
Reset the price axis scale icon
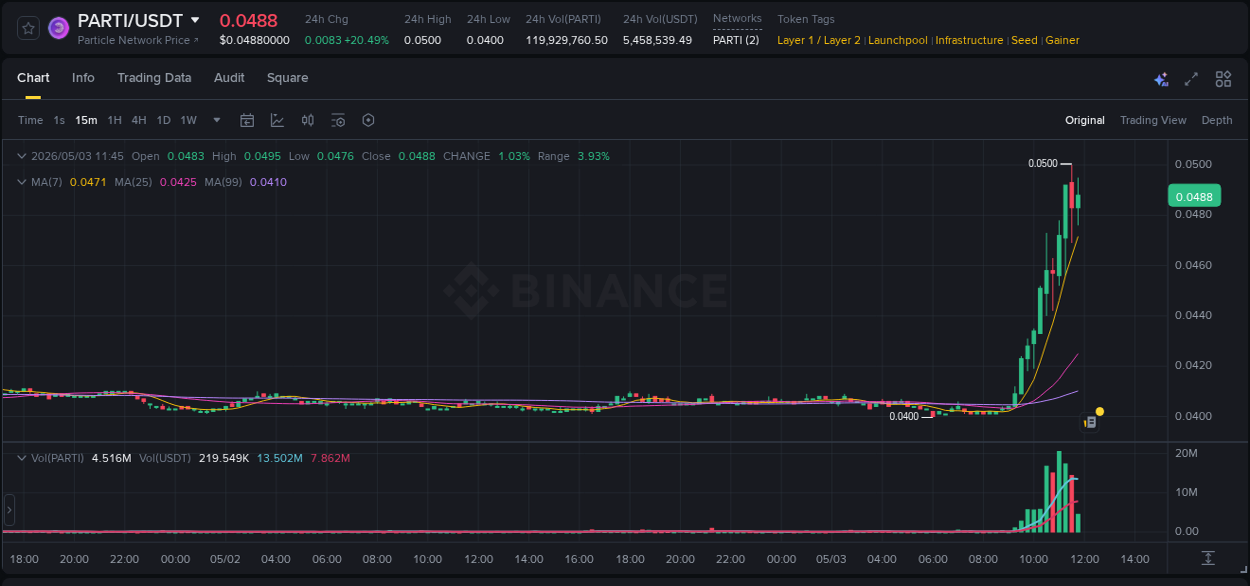click(1208, 558)
